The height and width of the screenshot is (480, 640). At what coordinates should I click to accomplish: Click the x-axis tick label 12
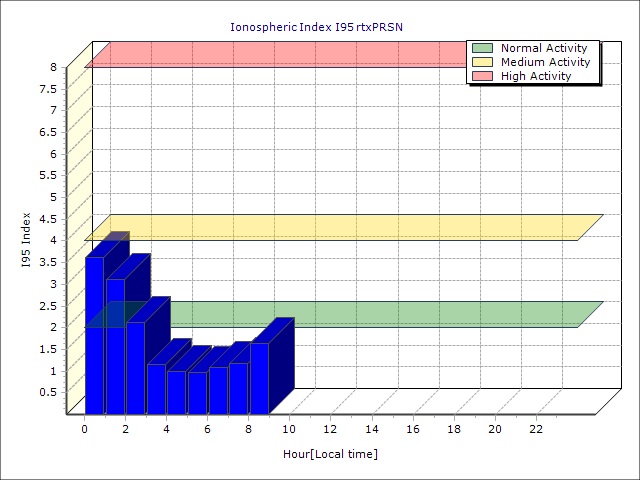point(331,429)
